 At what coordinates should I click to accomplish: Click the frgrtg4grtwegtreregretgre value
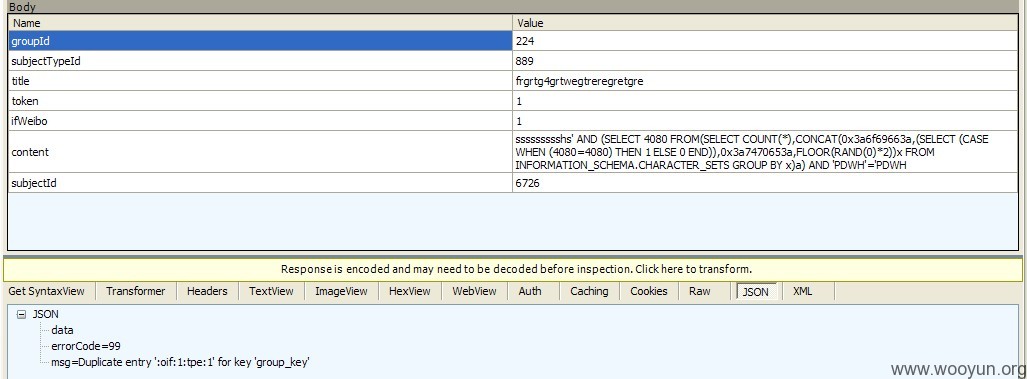(x=765, y=81)
